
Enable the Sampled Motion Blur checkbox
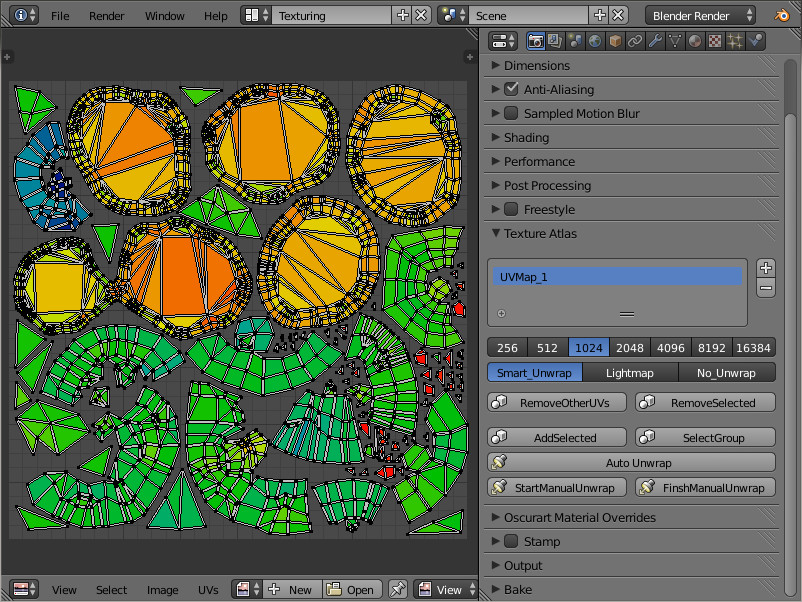(511, 113)
